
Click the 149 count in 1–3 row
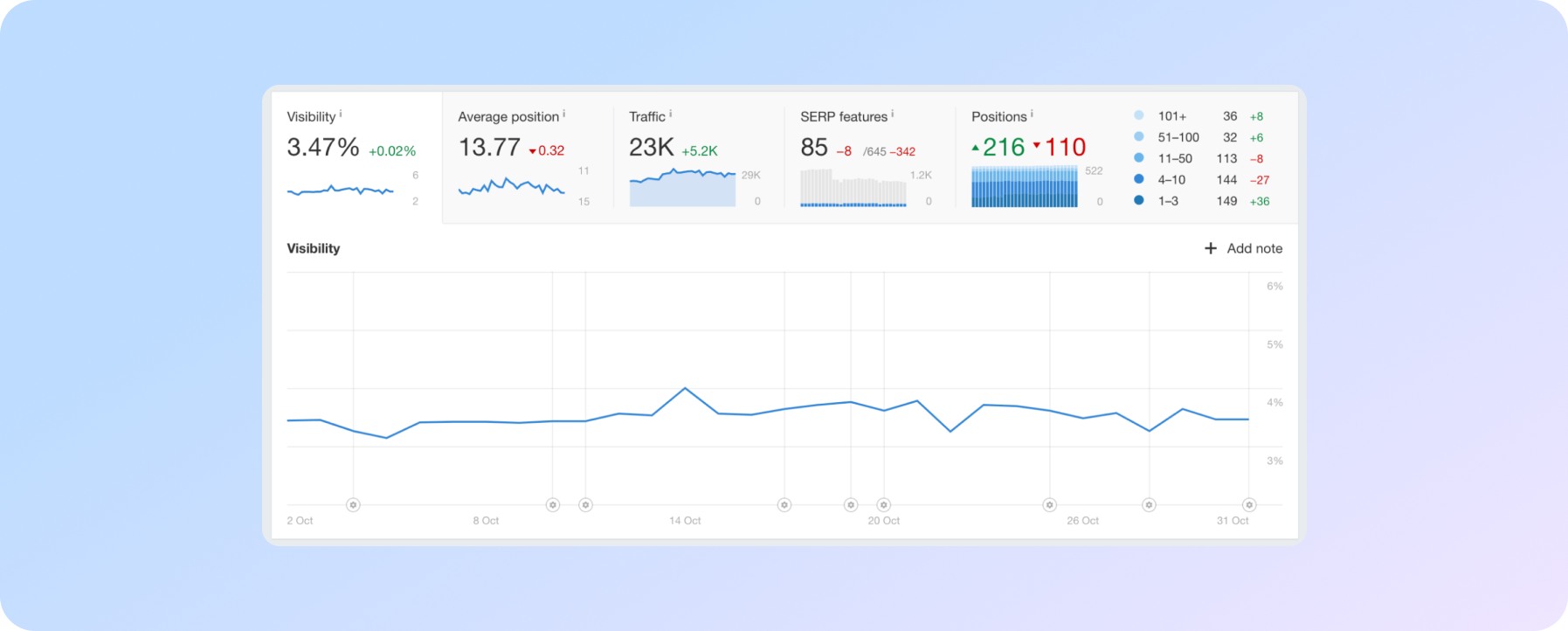click(1227, 201)
